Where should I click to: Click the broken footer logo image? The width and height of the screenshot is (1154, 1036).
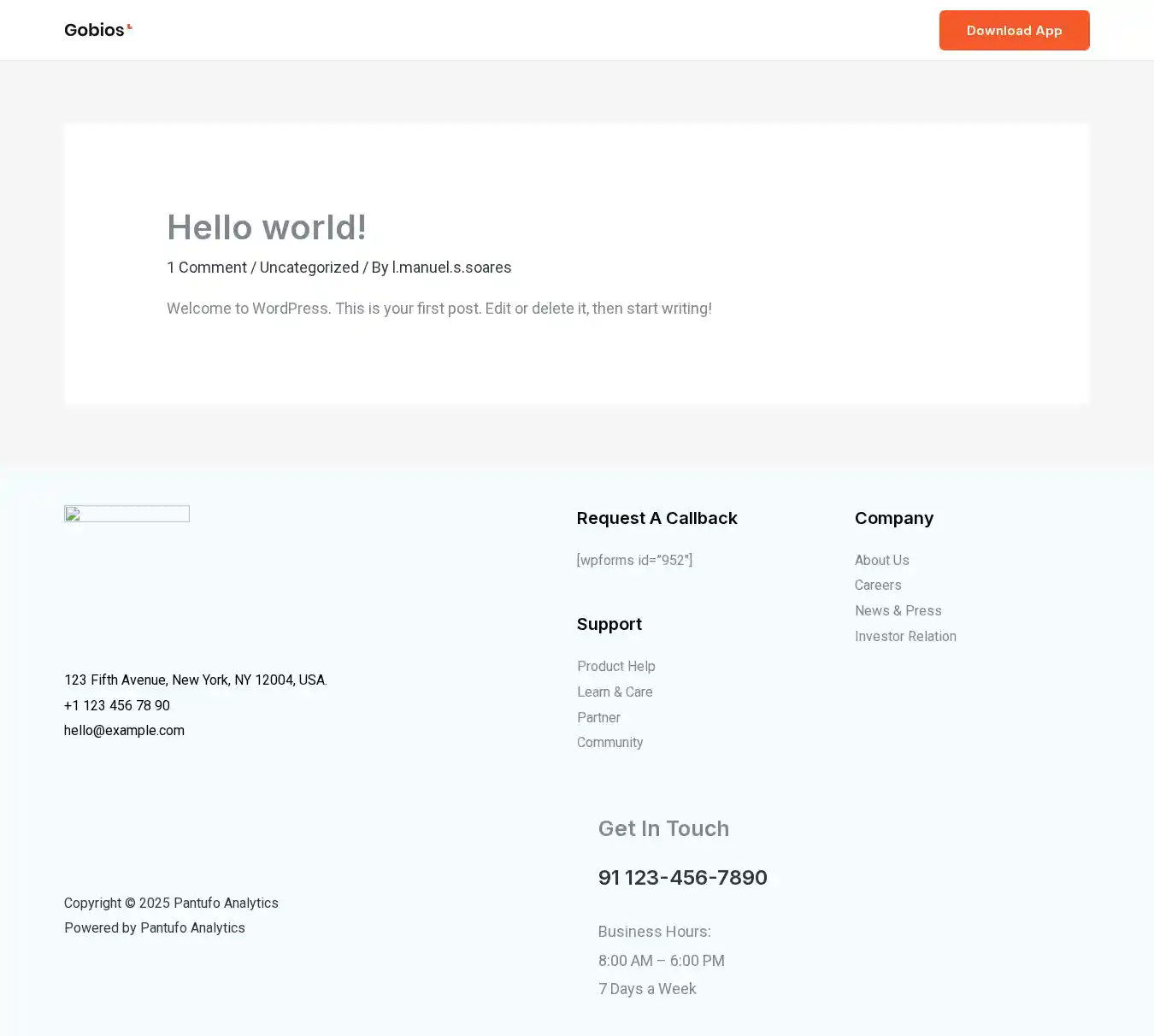(127, 514)
